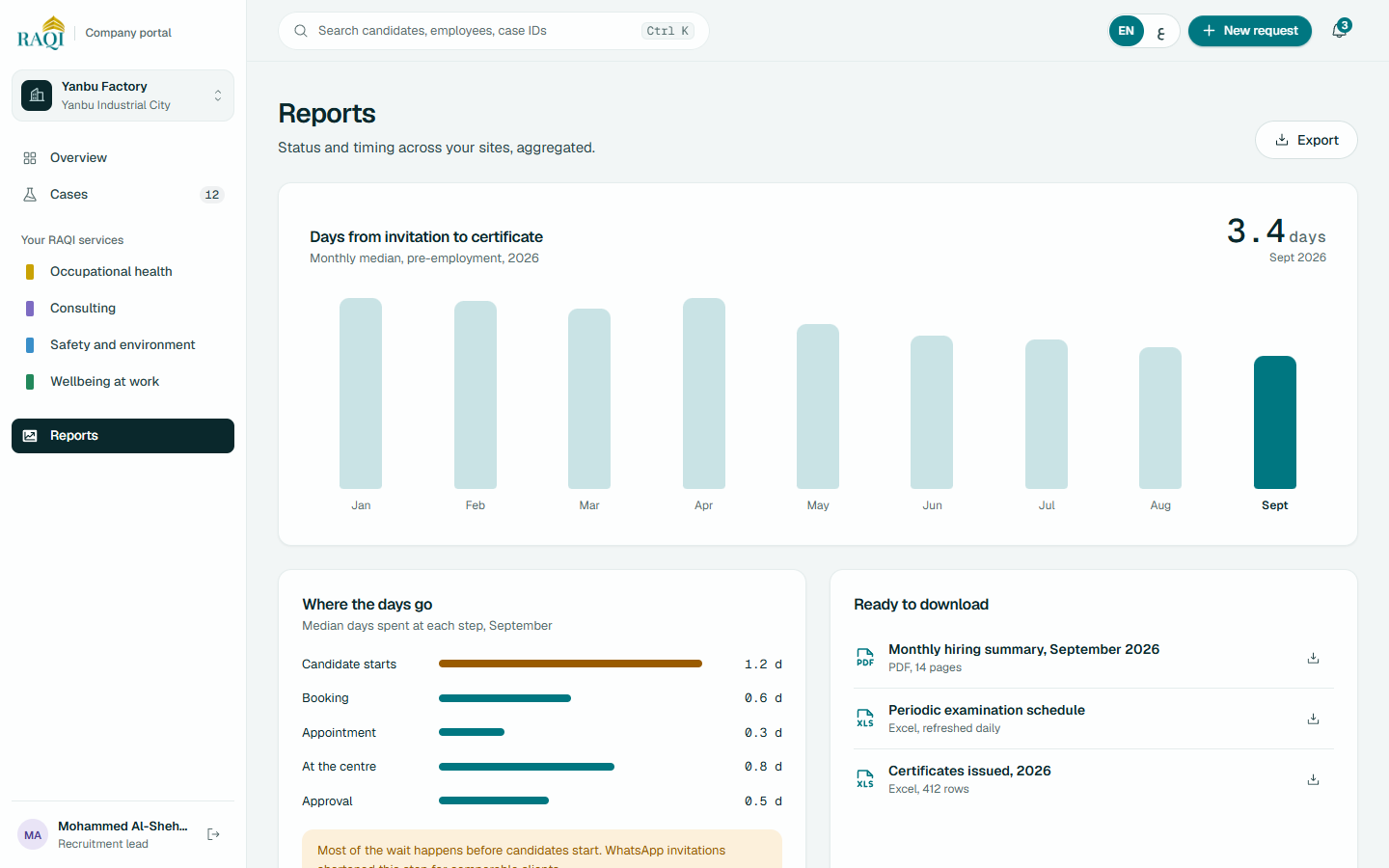
Task: Click the Cases flask icon
Action: click(x=30, y=195)
